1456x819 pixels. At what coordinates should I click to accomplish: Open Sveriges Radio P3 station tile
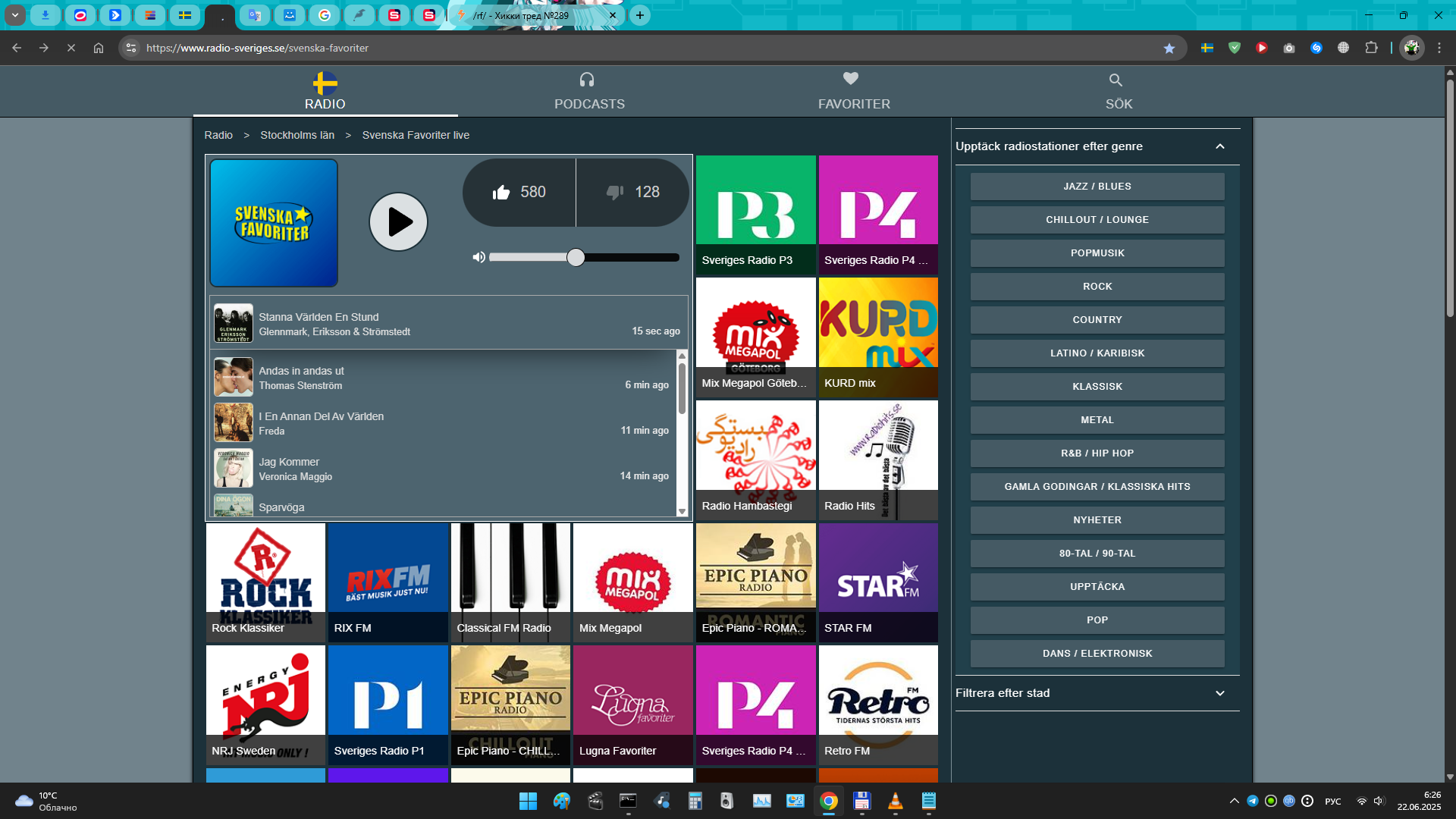[x=755, y=215]
